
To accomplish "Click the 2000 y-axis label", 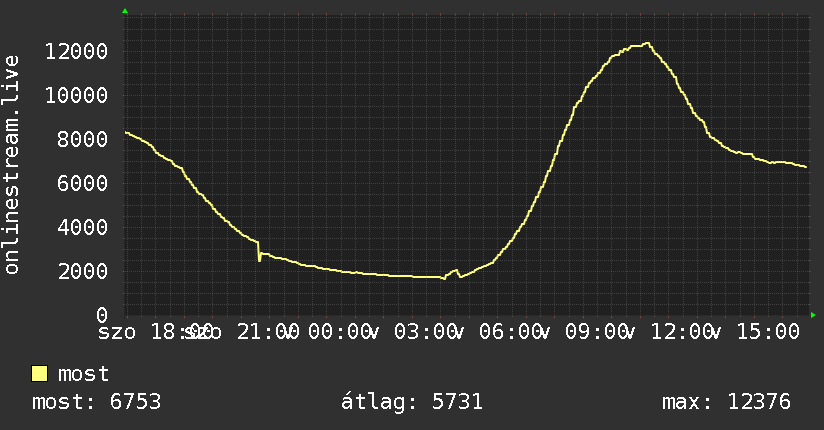I will point(83,271).
